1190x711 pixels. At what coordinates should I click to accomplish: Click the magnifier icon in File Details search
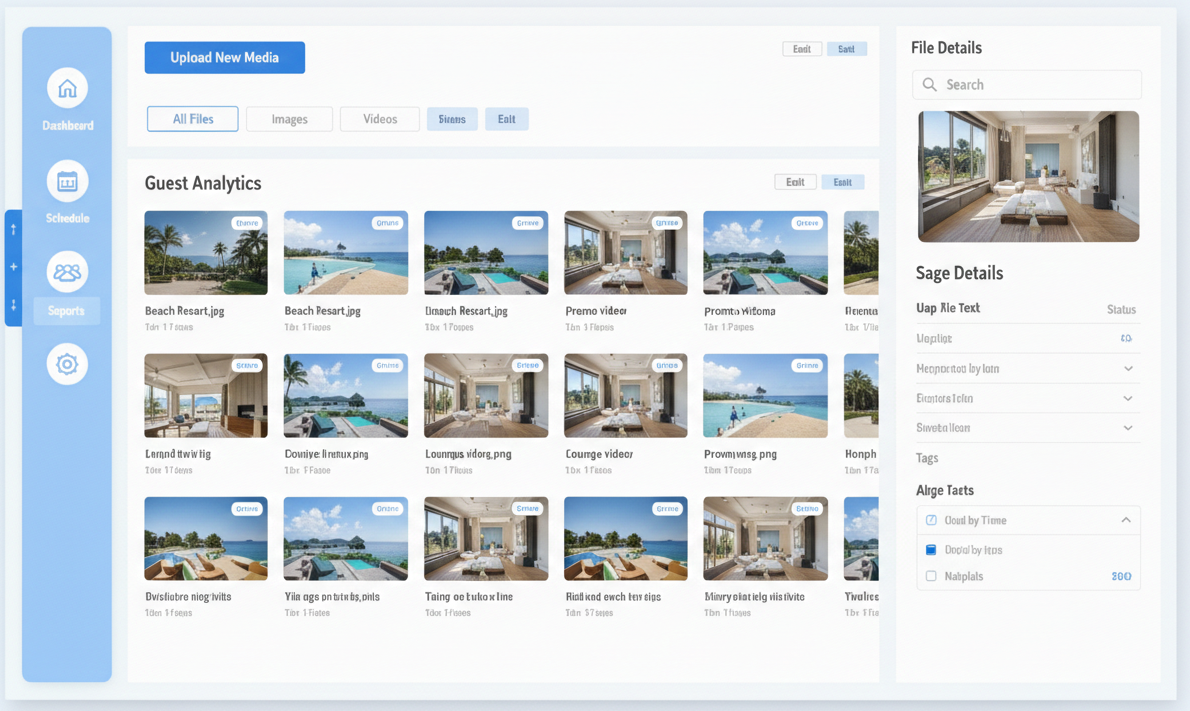click(930, 85)
